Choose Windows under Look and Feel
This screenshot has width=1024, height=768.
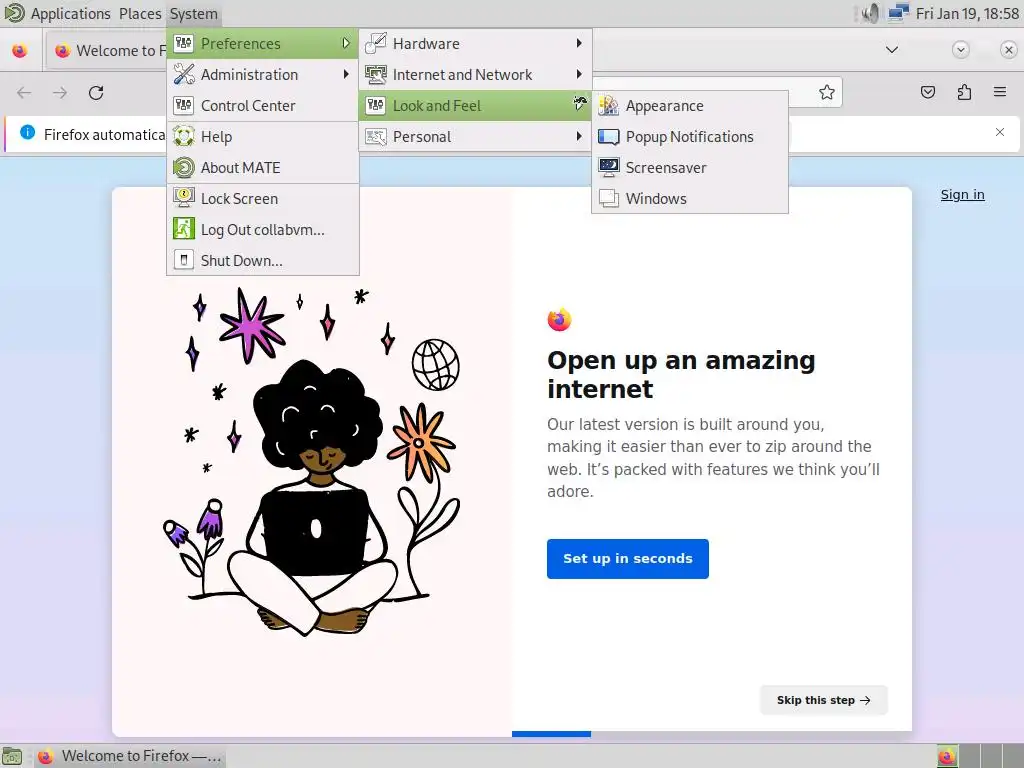tap(690, 199)
